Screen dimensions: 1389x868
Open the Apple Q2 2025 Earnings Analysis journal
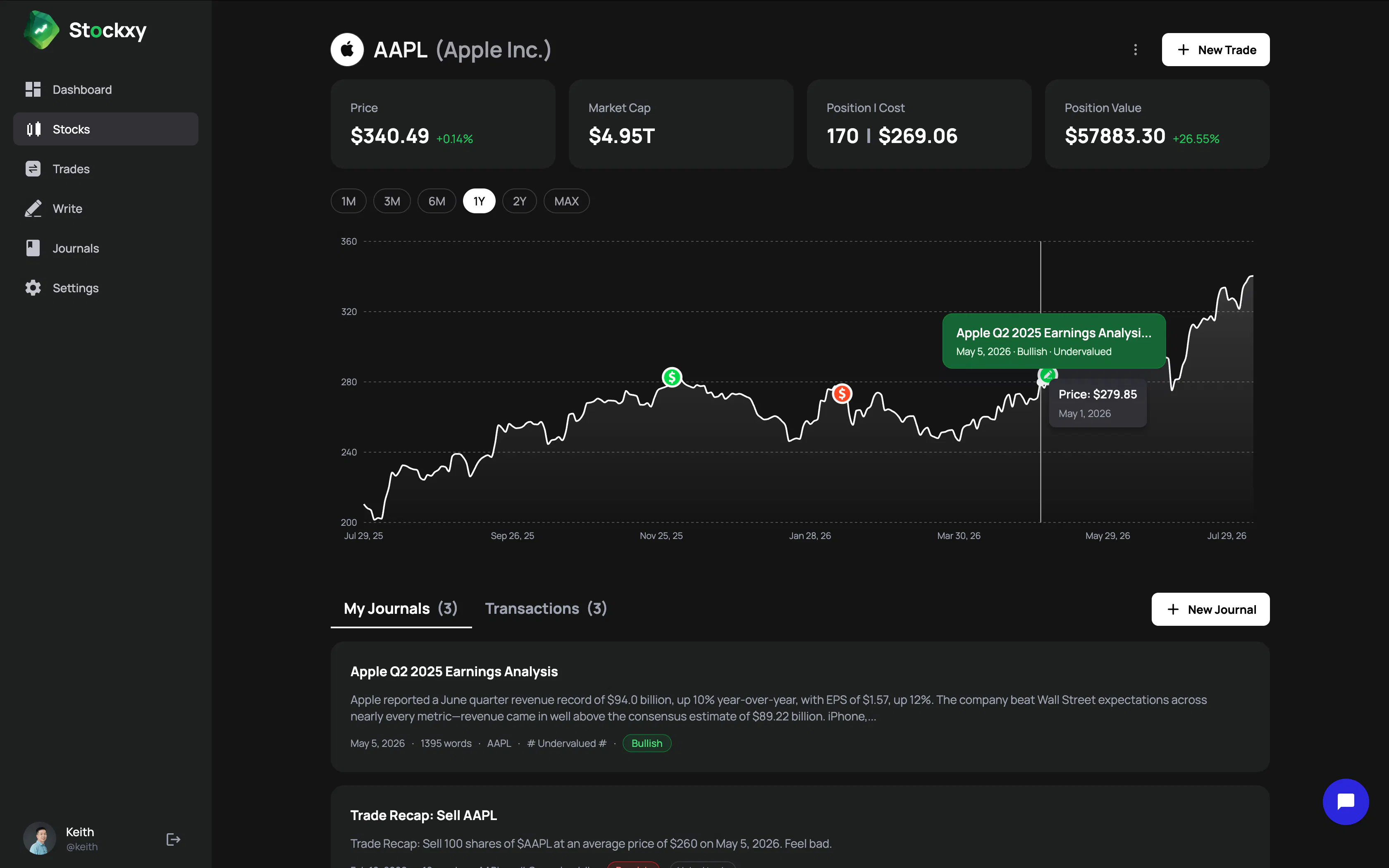pos(800,707)
